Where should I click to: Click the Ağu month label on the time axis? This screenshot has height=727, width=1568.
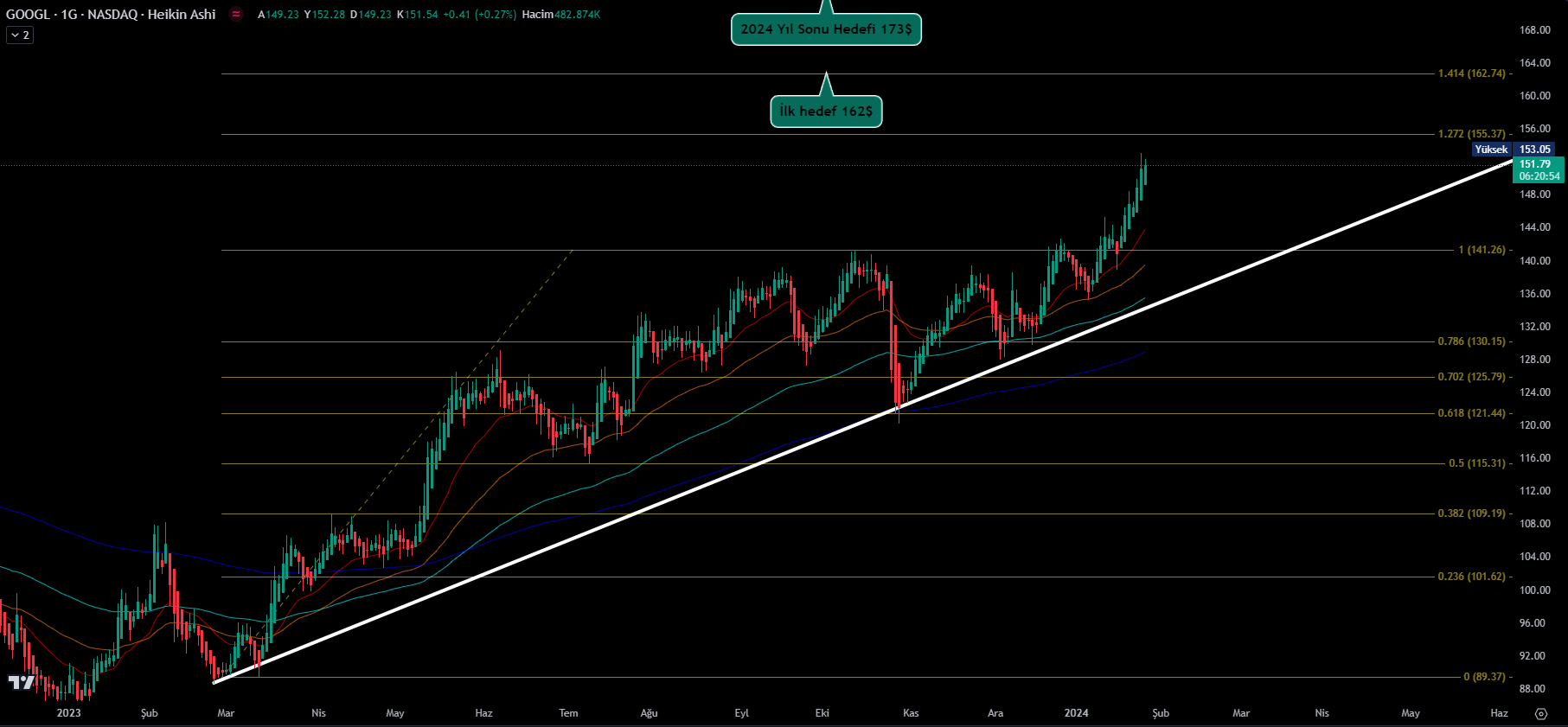pos(649,713)
